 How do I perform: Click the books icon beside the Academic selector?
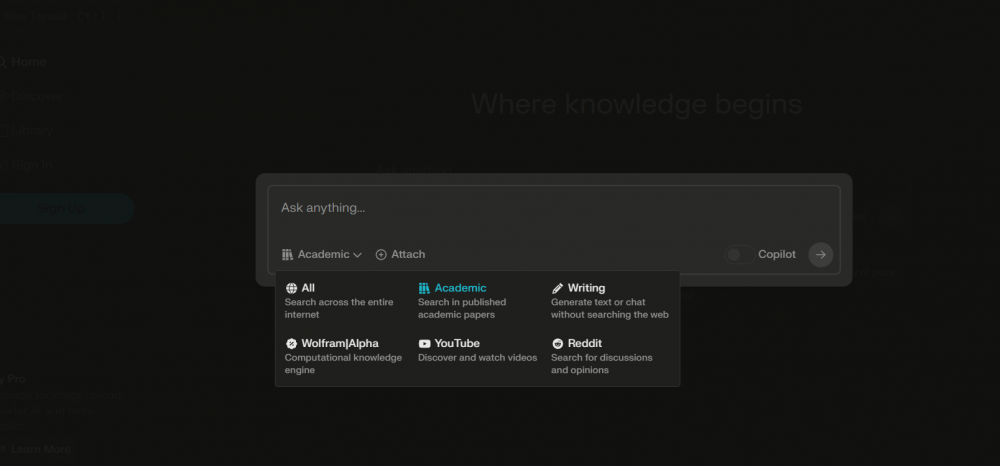click(287, 255)
